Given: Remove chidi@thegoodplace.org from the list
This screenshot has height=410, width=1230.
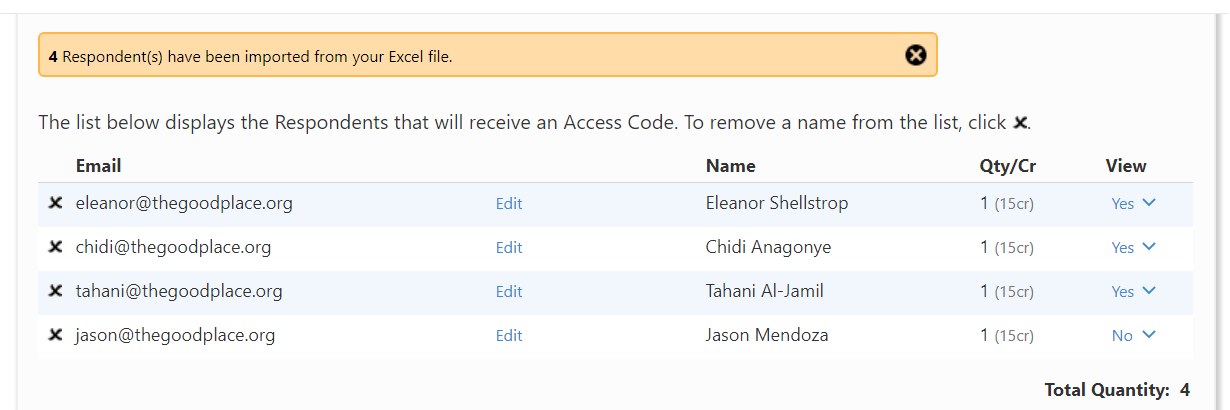Looking at the screenshot, I should click(56, 248).
